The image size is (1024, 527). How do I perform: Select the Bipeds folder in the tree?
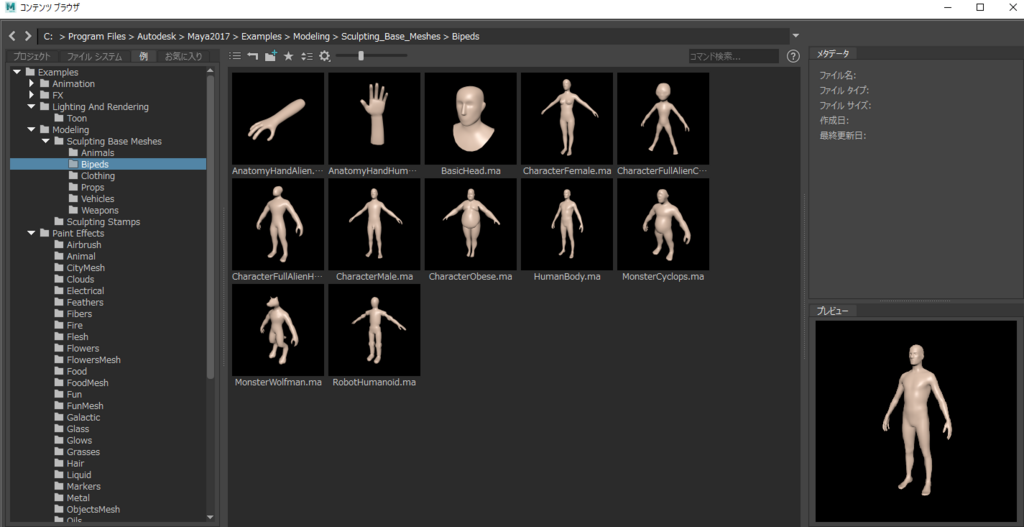(108, 164)
